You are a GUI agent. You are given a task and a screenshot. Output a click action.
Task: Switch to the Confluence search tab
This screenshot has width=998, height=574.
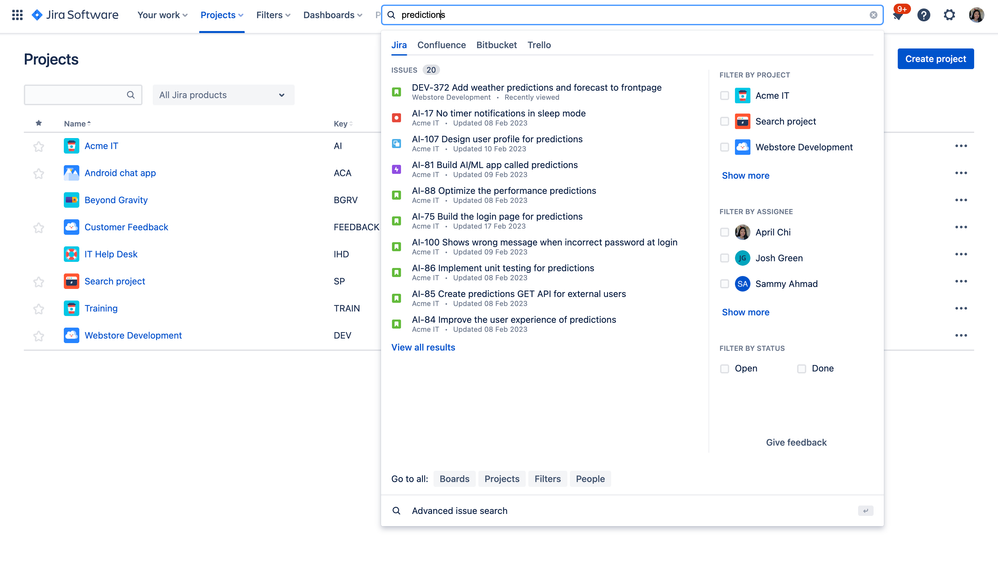(x=441, y=45)
